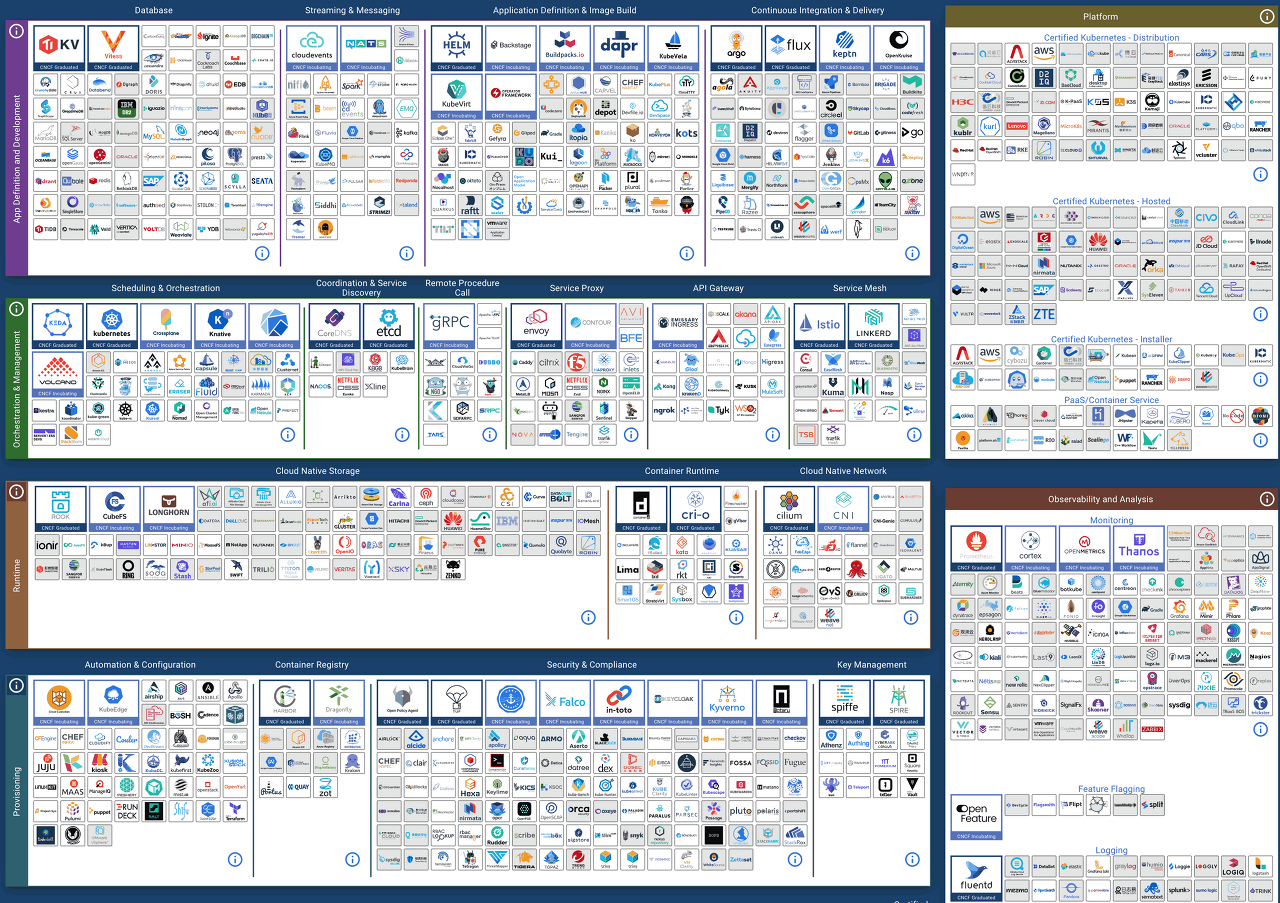Select the Harbor project card
Image resolution: width=1280 pixels, height=903 pixels.
point(285,703)
